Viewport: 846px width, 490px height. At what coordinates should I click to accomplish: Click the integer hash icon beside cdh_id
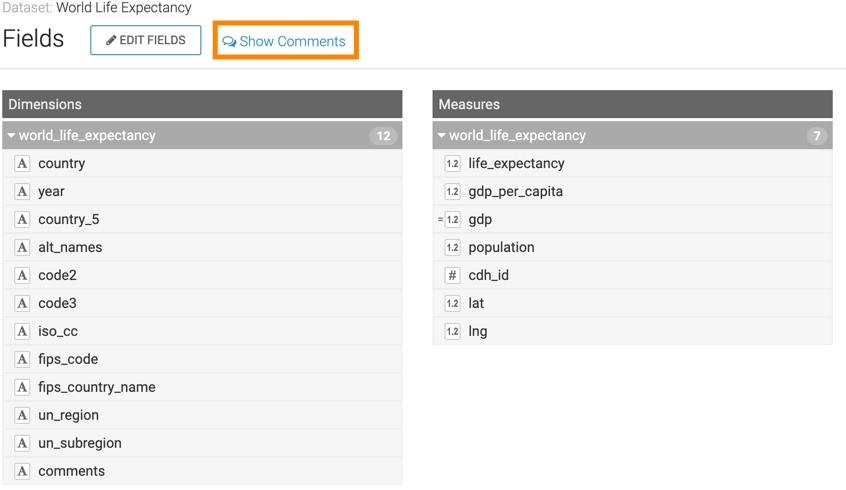[x=452, y=275]
